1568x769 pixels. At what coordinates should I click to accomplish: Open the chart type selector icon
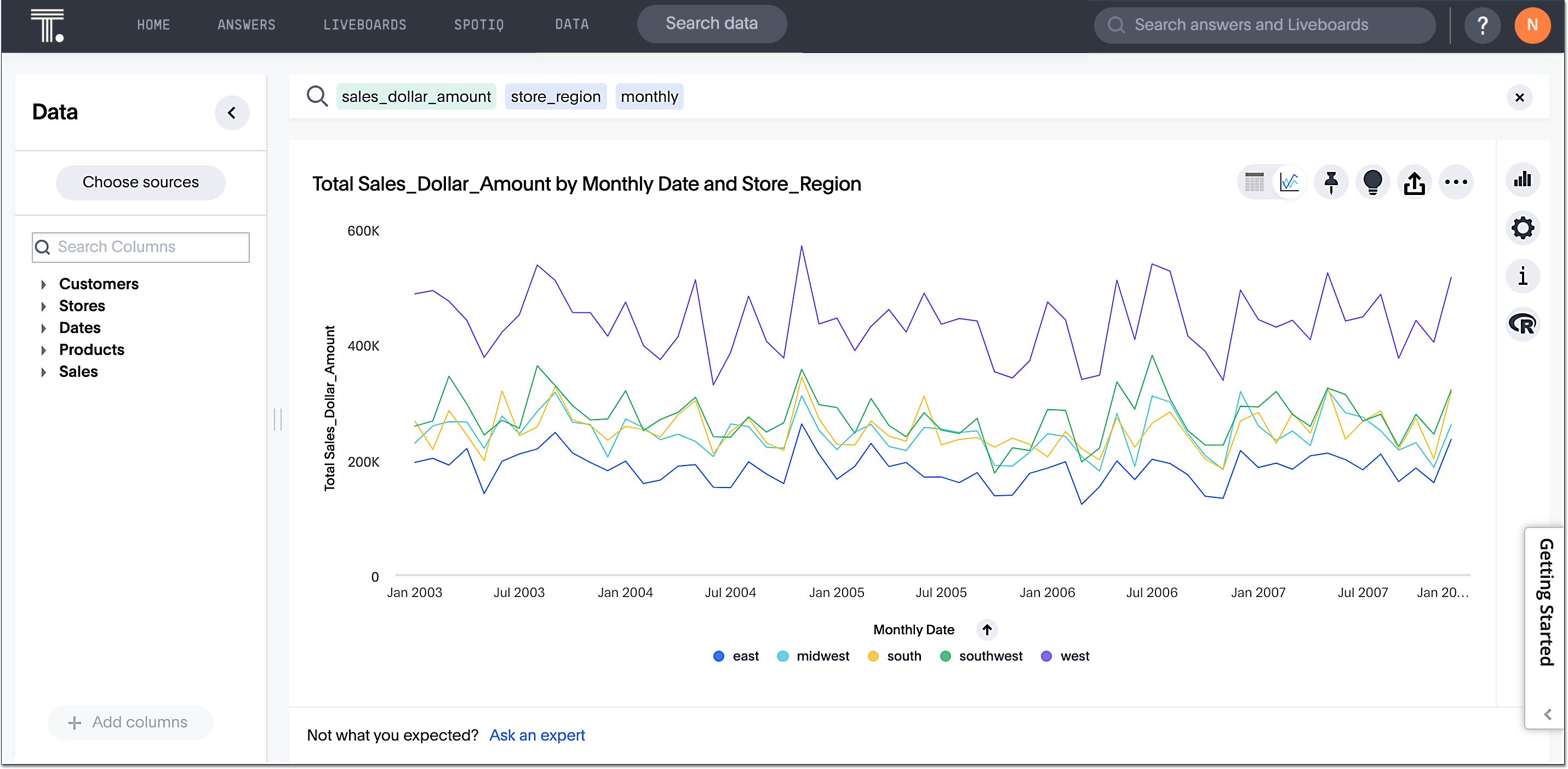[1523, 180]
